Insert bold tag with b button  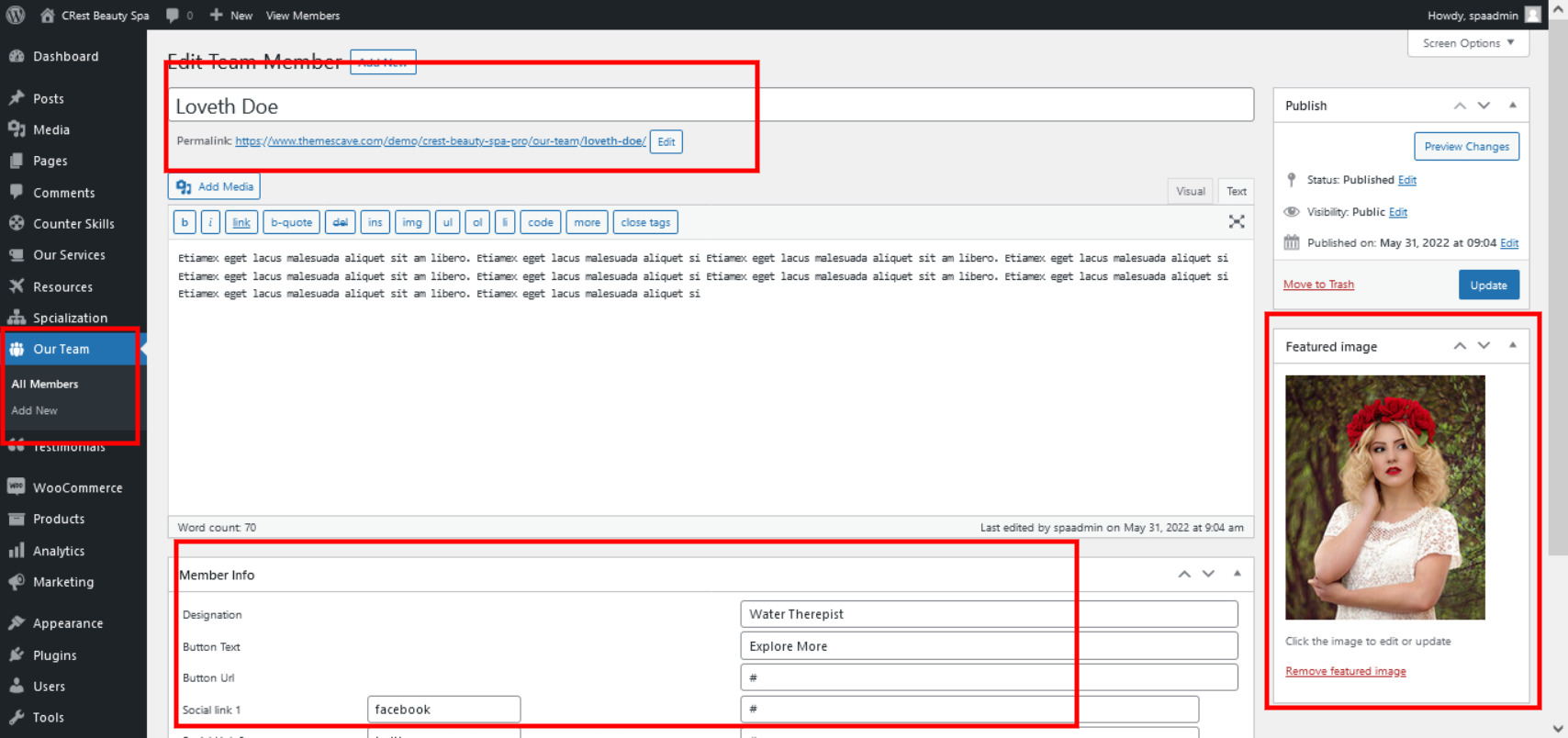click(185, 222)
